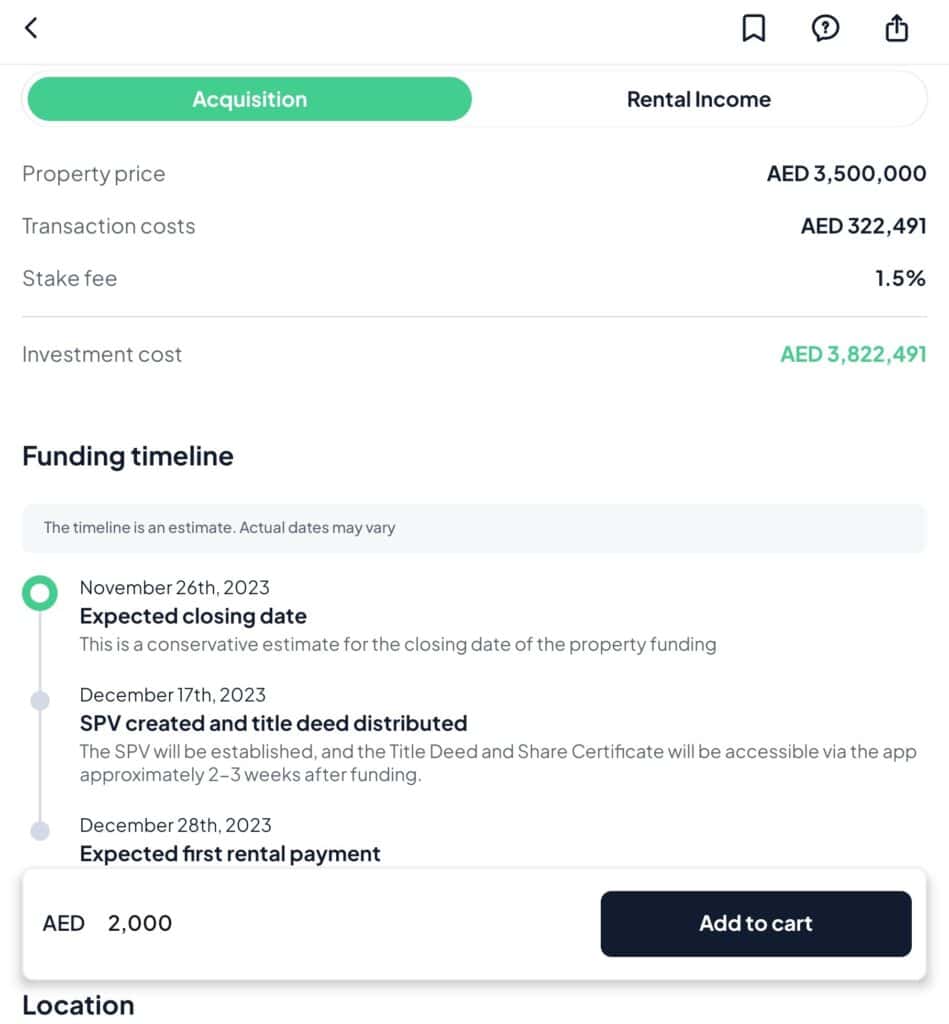Click the SPV created timeline dot

[40, 701]
